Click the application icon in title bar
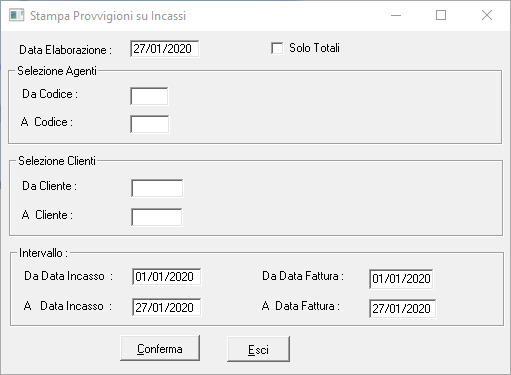This screenshot has height=375, width=511. point(16,15)
